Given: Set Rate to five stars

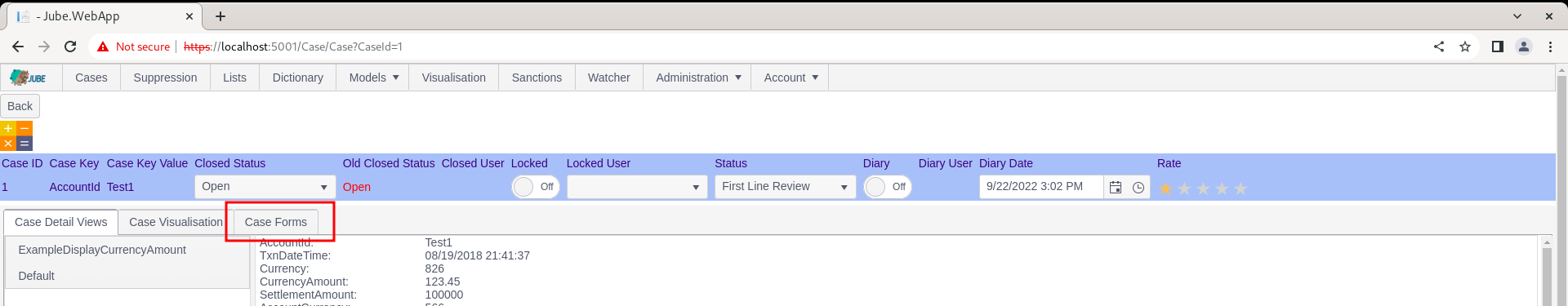Looking at the screenshot, I should [1241, 188].
